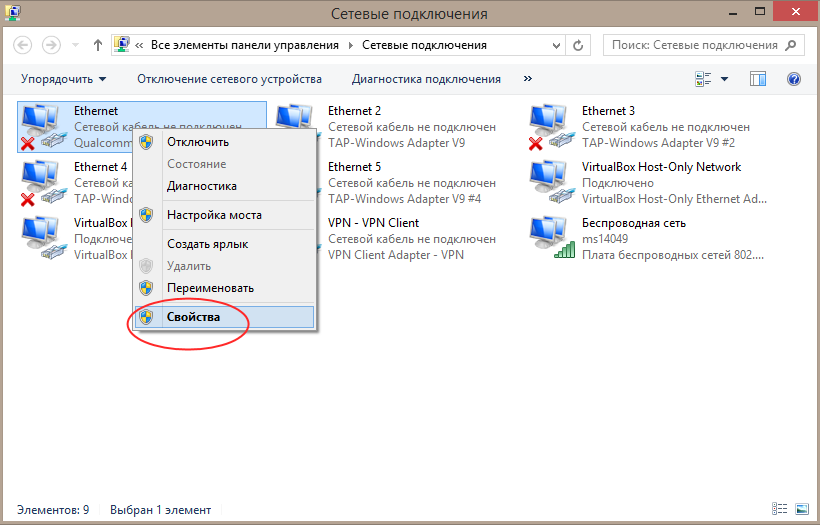Click the change view icon
Screen dimensions: 820x525
coord(703,79)
